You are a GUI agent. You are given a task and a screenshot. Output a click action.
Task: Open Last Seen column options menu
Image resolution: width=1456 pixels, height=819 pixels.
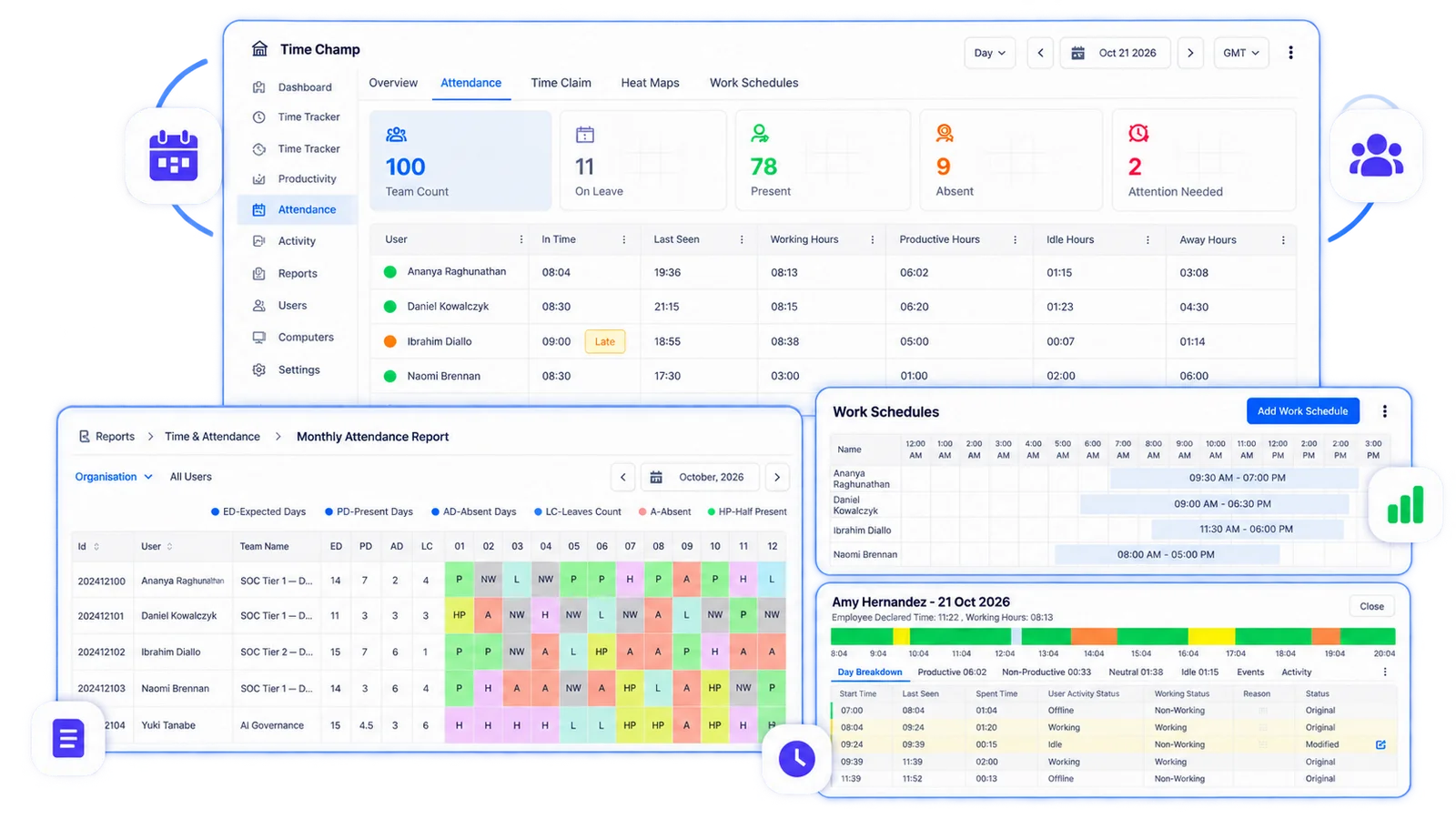(742, 239)
